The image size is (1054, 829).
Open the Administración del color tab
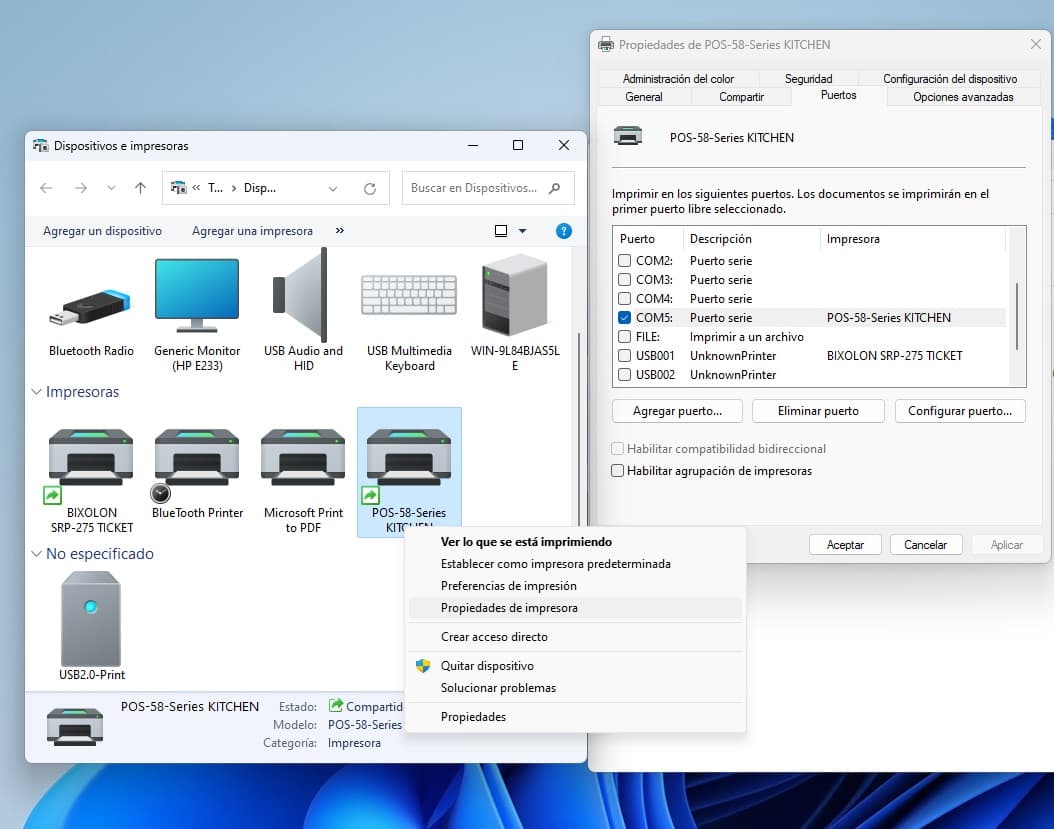click(x=678, y=79)
